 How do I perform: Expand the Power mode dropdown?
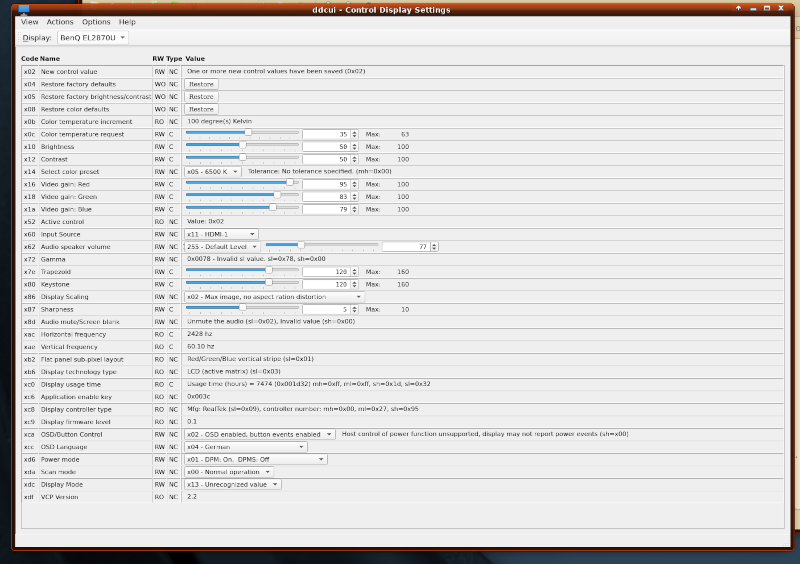(255, 459)
